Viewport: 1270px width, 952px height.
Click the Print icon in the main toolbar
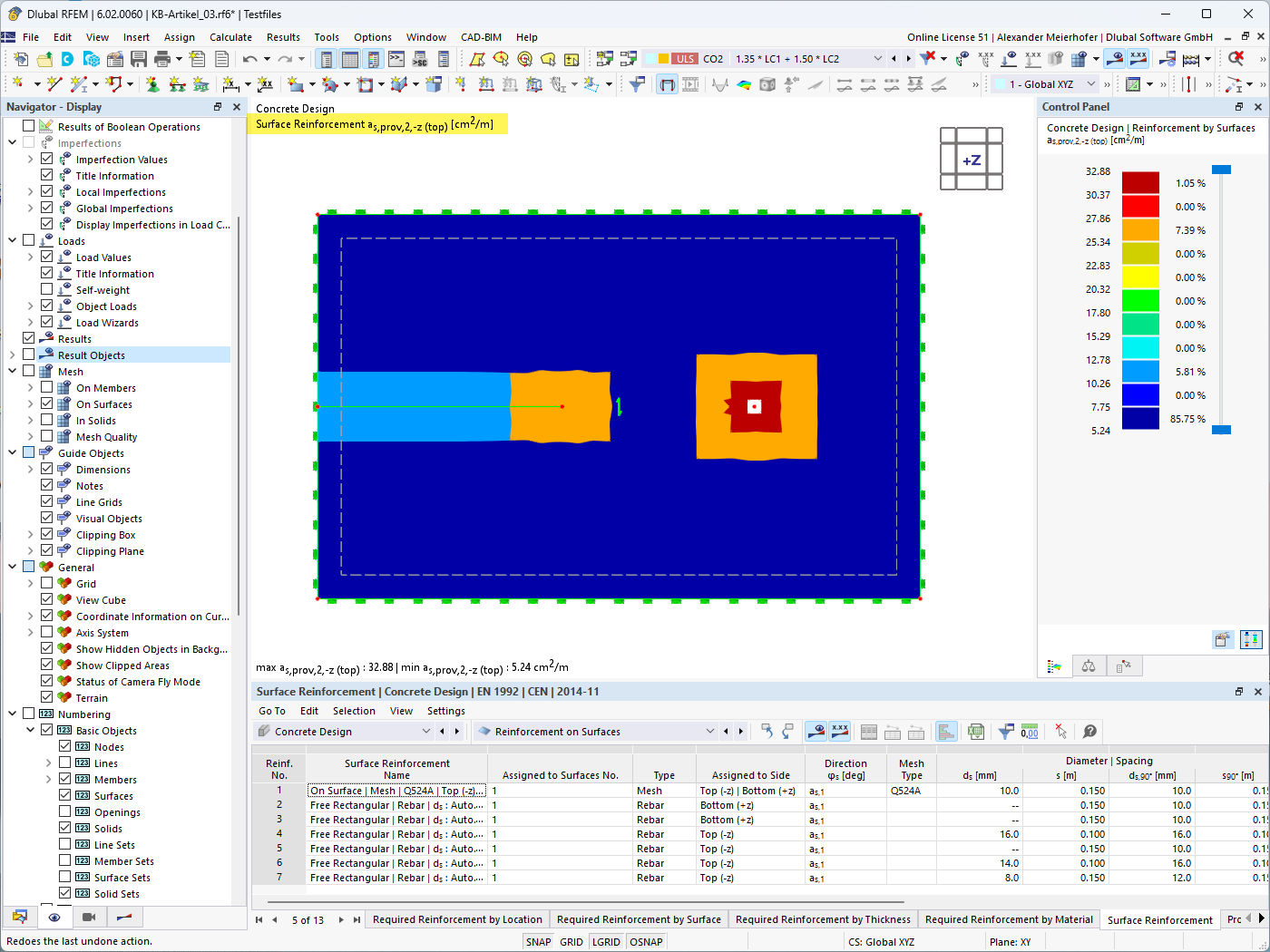162,59
